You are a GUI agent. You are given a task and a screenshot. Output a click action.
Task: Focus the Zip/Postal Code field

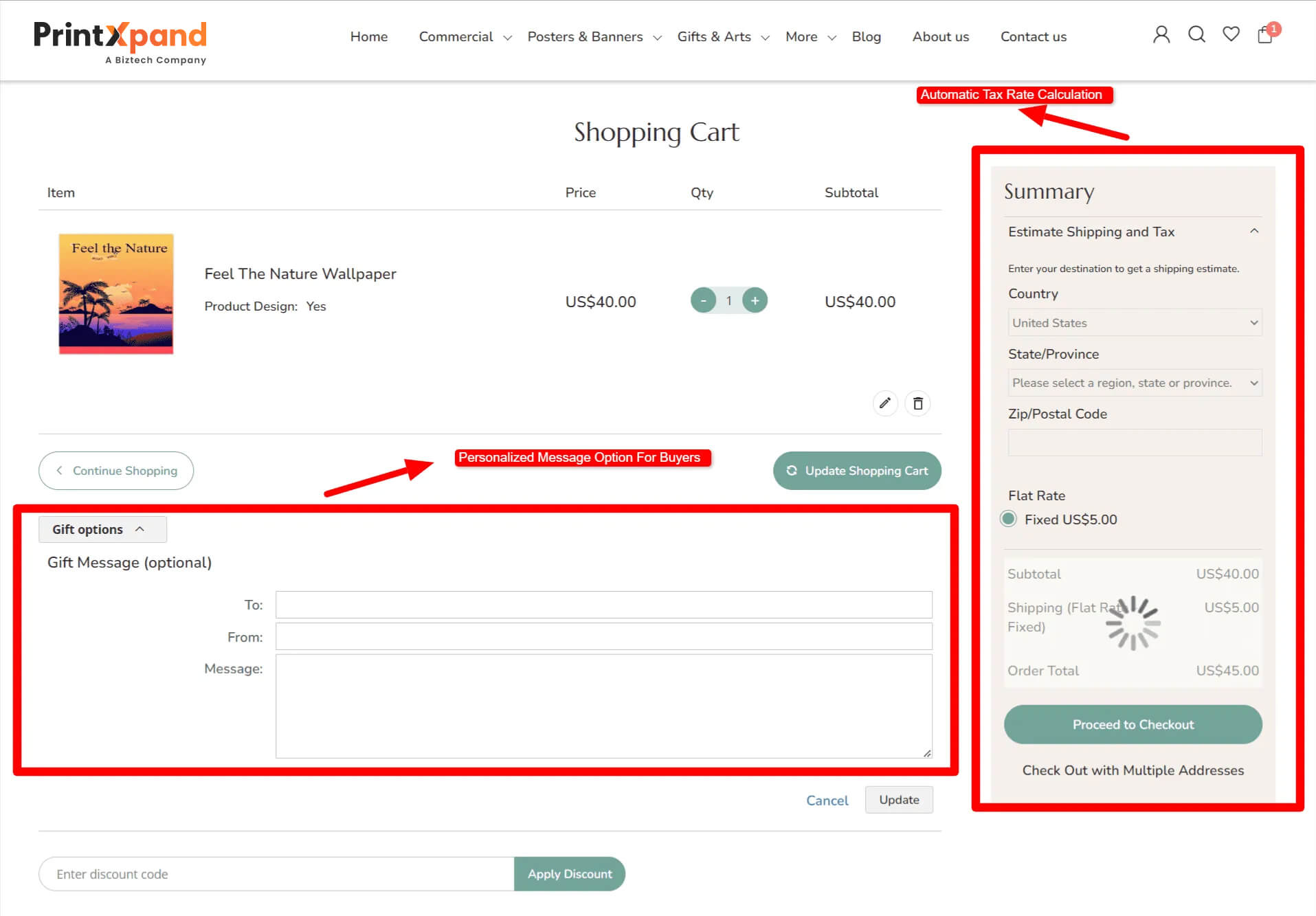pos(1134,443)
